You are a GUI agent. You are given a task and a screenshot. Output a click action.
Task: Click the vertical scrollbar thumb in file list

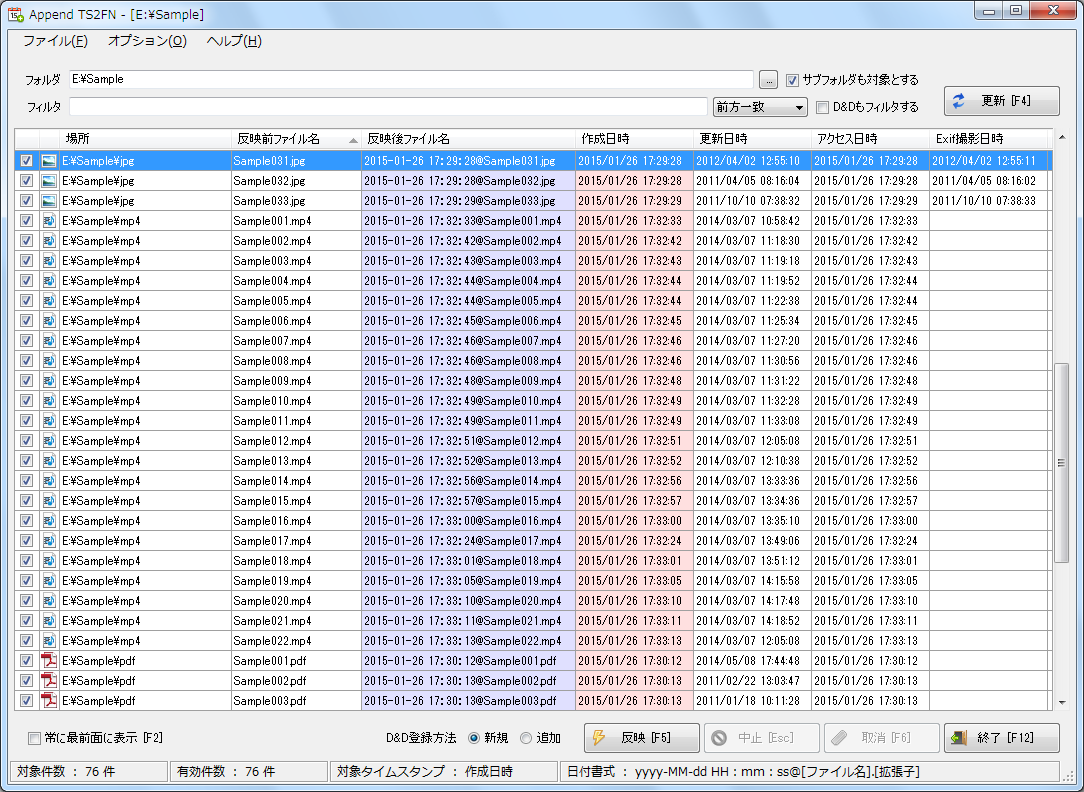tap(1062, 462)
